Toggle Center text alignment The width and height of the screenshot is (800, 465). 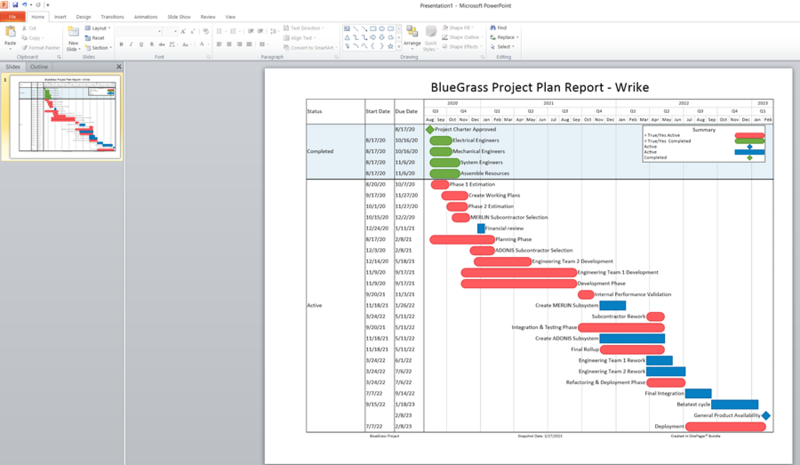(x=229, y=44)
